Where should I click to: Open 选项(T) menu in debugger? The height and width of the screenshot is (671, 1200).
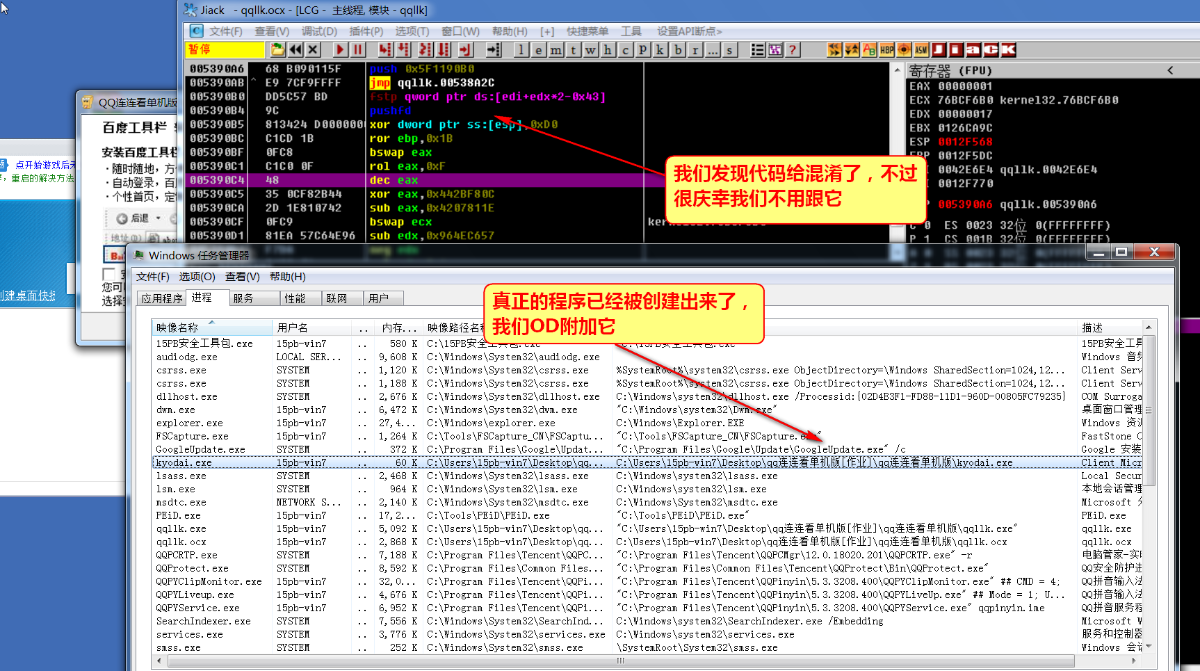tap(413, 31)
